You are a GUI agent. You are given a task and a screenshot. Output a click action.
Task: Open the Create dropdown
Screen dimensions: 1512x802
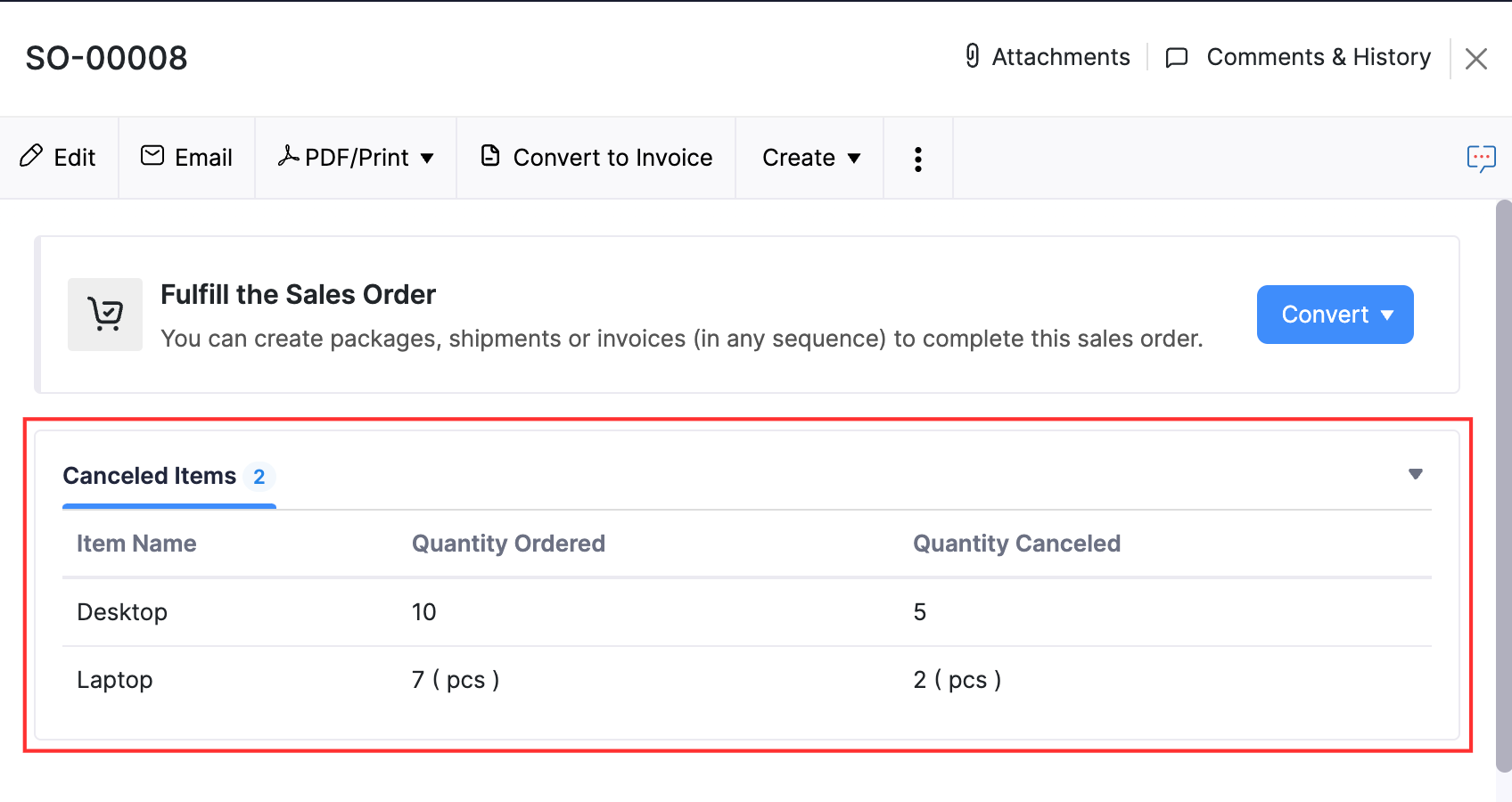tap(809, 157)
